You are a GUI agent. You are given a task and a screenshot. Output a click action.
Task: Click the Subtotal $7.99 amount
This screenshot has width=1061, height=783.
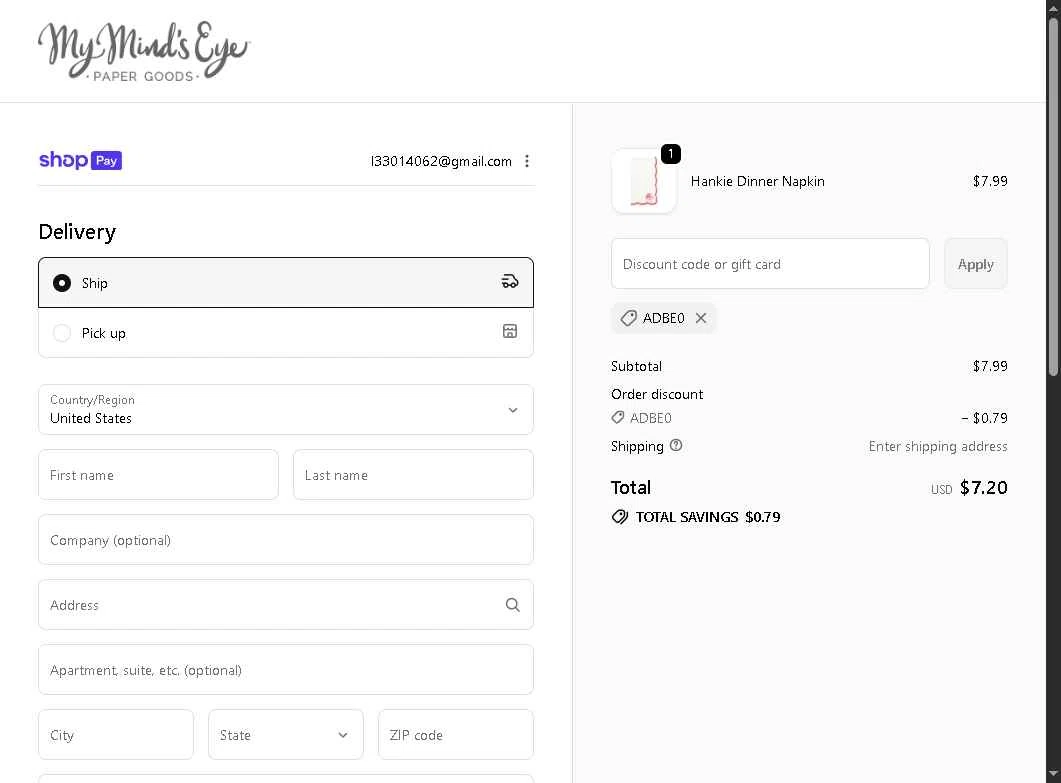[990, 365]
